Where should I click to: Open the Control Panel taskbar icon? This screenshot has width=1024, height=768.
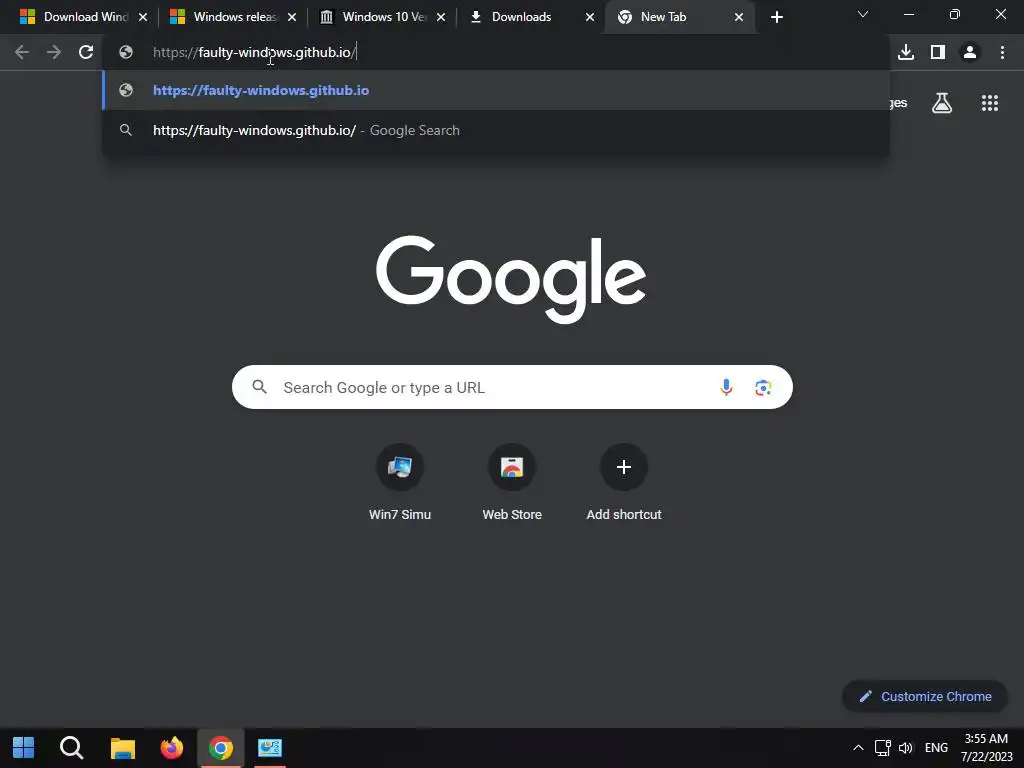coord(270,748)
